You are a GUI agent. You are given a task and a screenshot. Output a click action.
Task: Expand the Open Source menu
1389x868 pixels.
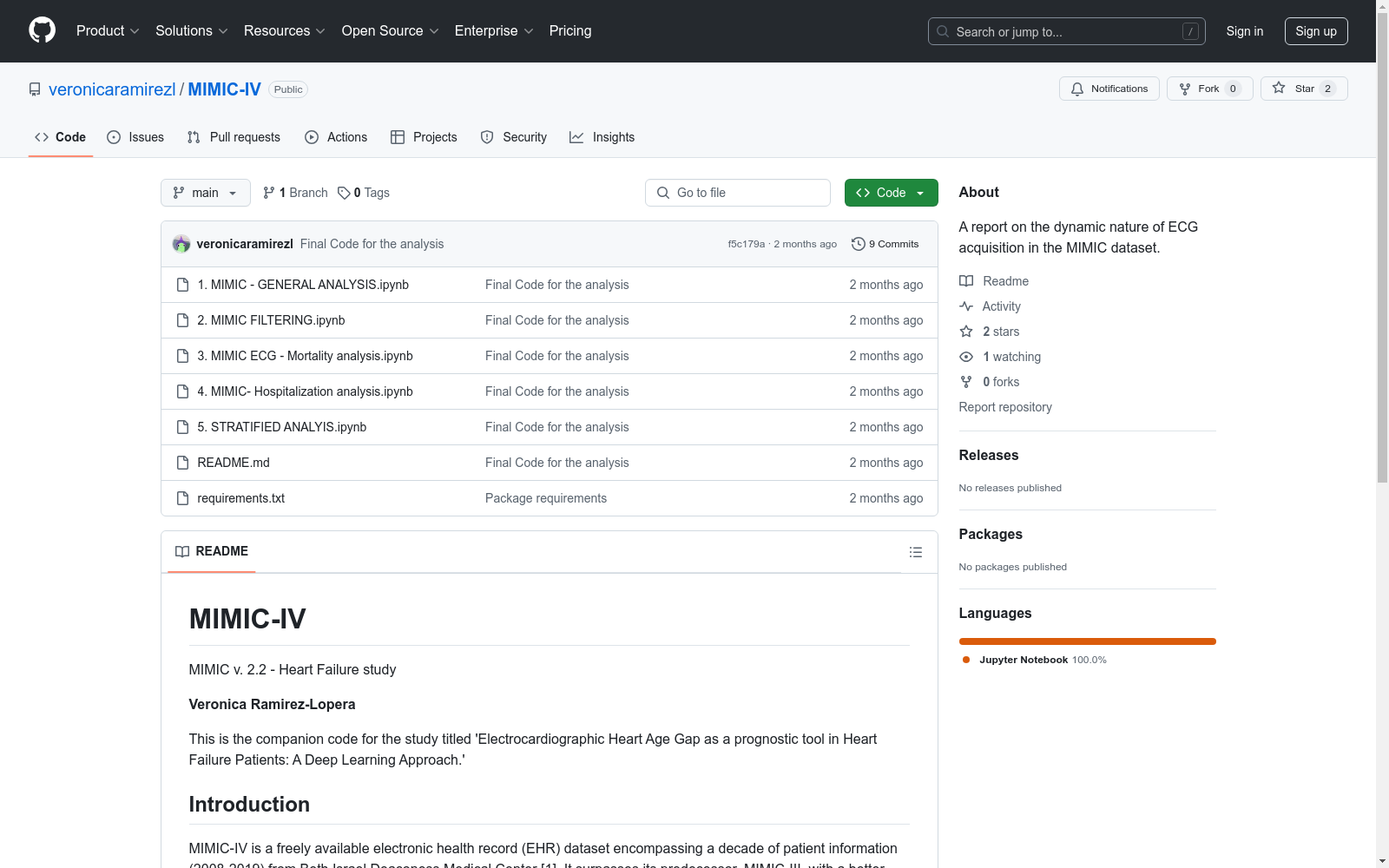coord(391,30)
